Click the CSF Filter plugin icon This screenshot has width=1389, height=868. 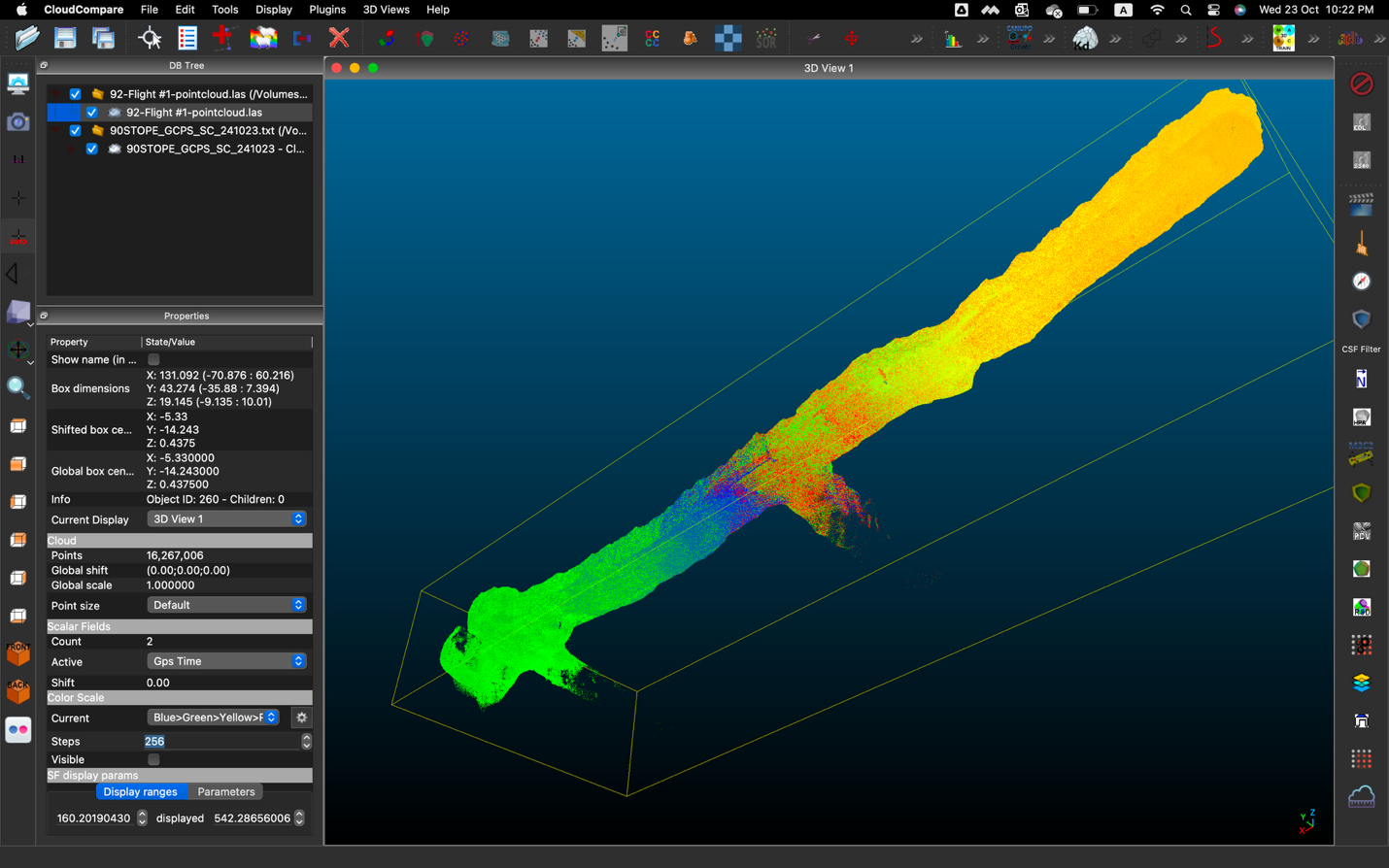click(1361, 320)
